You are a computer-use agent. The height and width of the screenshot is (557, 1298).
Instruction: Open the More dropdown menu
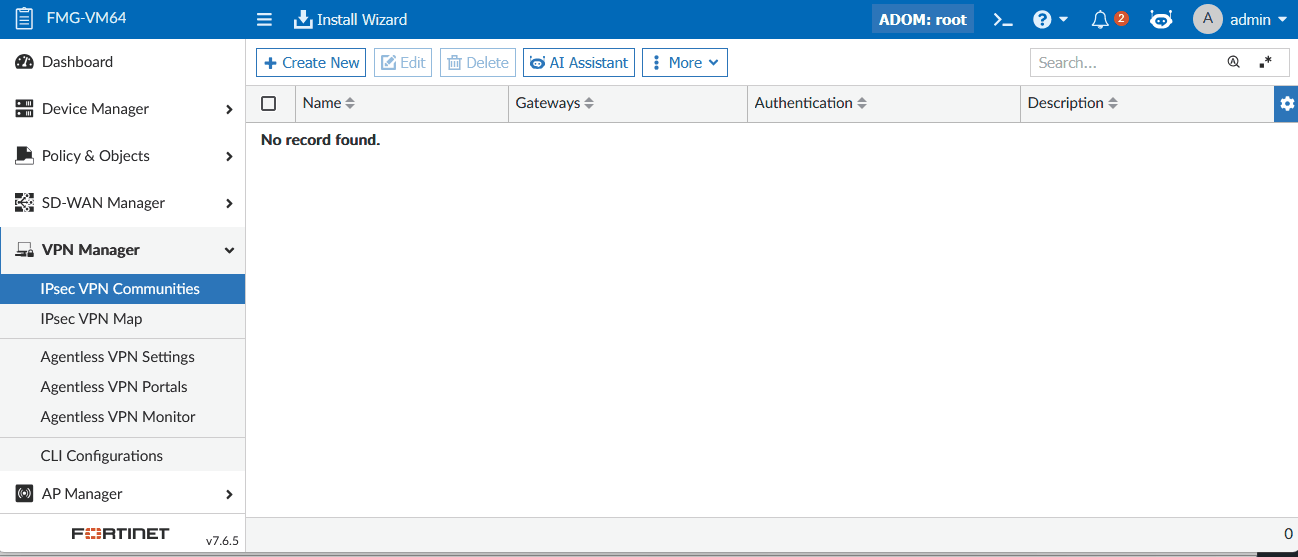685,62
